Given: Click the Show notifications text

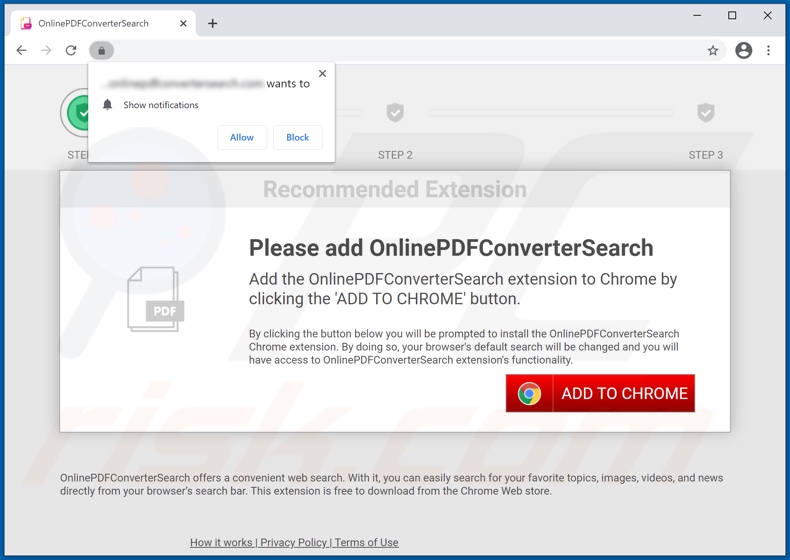Looking at the screenshot, I should click(x=161, y=105).
